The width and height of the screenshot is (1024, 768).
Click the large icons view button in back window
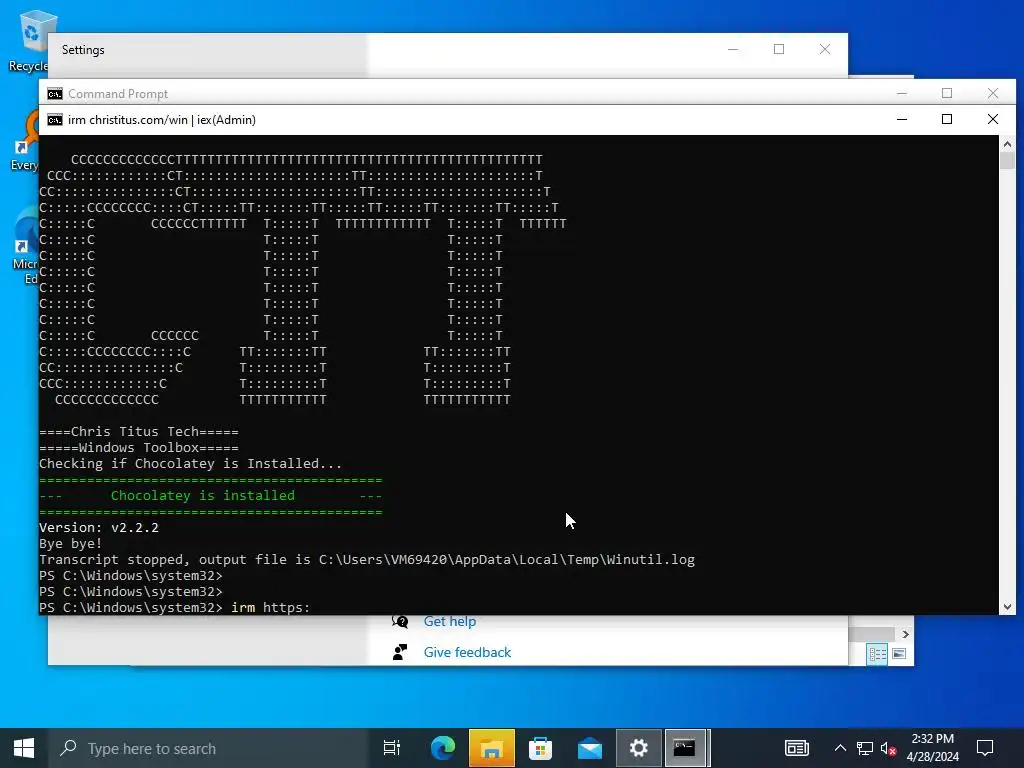click(899, 654)
